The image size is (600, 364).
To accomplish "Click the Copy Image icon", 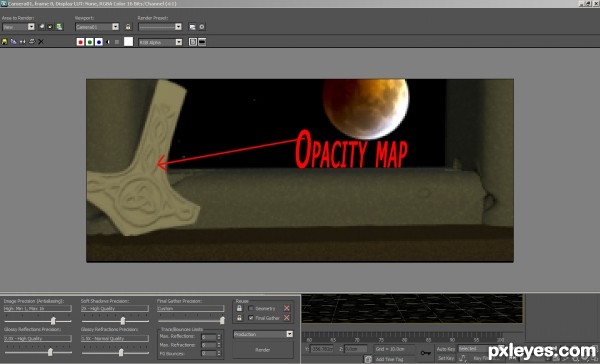I will pos(13,42).
